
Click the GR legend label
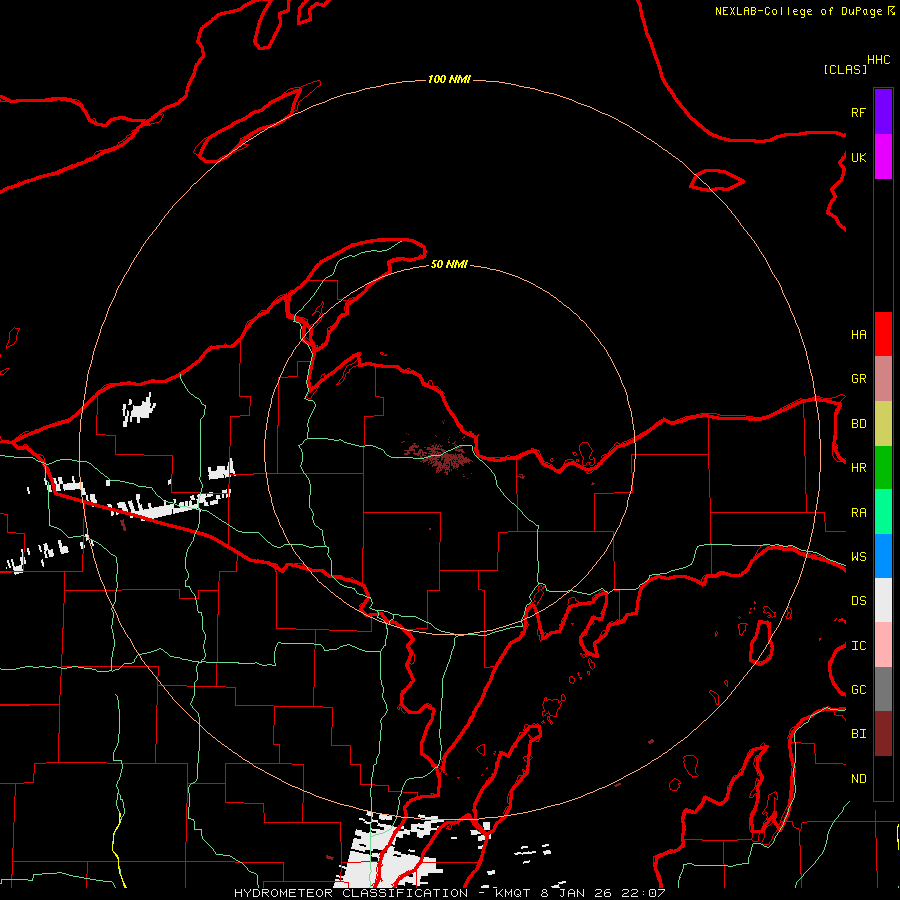(858, 379)
